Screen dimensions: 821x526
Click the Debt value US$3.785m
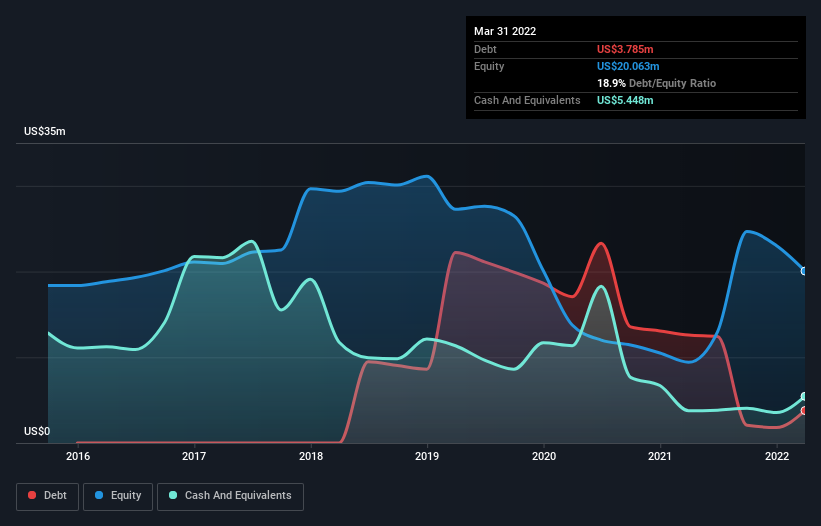pyautogui.click(x=625, y=49)
